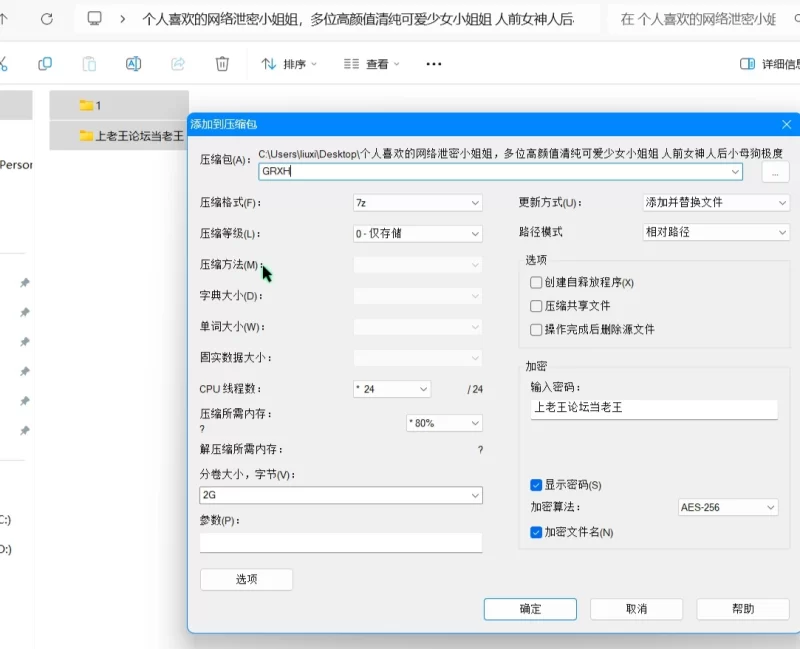Uncheck the 加密文件名 checkbox
This screenshot has width=800, height=649.
pyautogui.click(x=536, y=532)
